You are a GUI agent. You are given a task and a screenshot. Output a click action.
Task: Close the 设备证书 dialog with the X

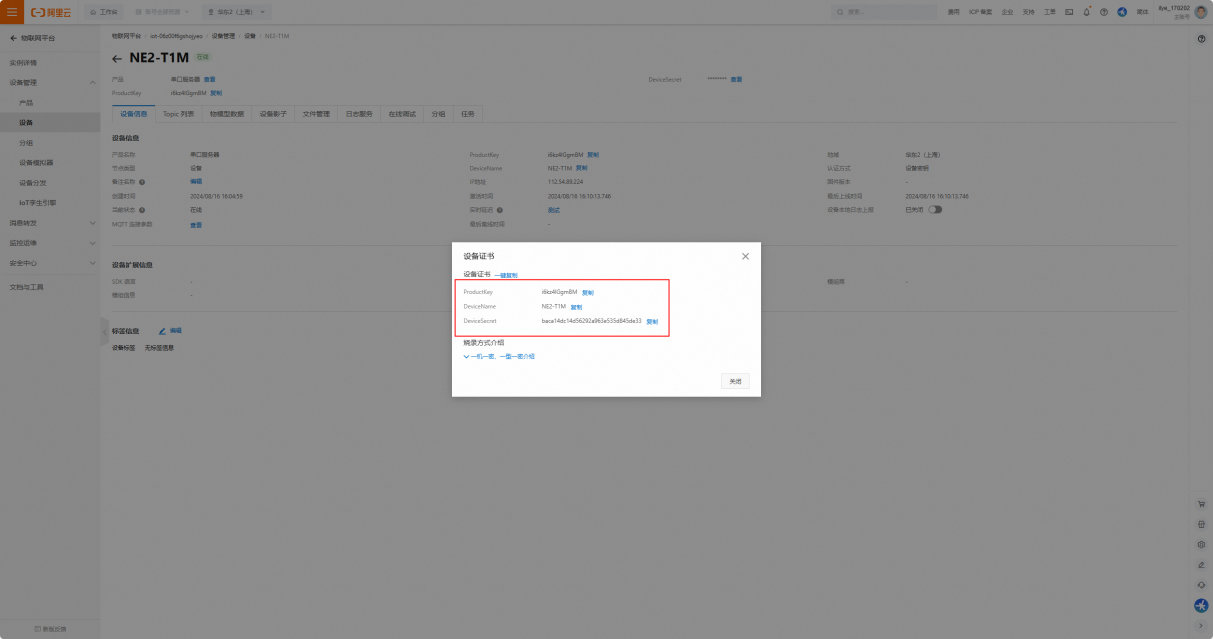click(x=745, y=256)
